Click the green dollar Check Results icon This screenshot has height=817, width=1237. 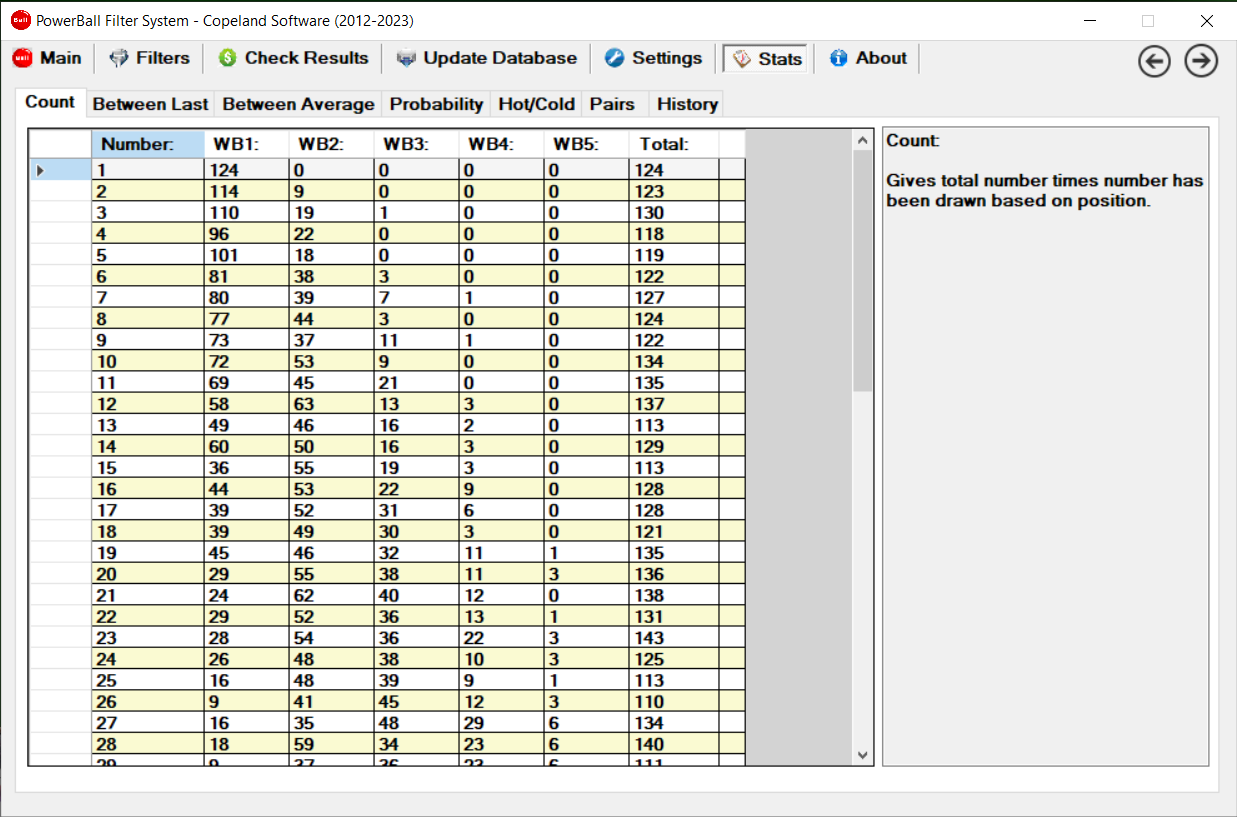pos(227,58)
